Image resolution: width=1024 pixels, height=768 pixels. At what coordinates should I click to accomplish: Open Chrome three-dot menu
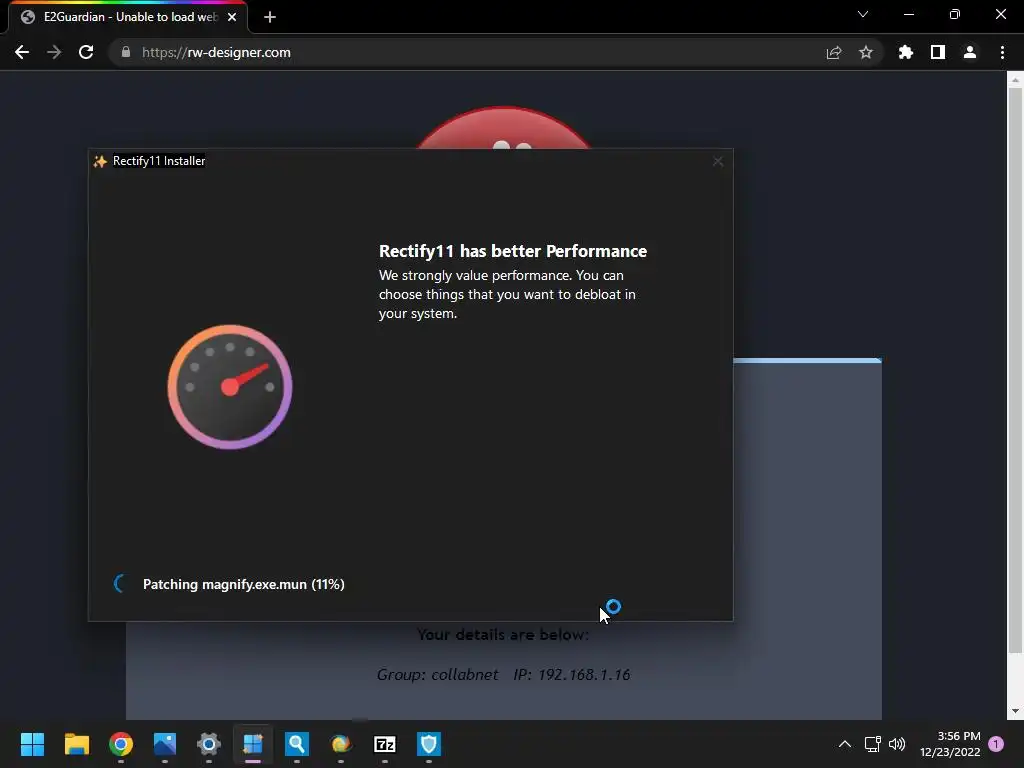point(1002,52)
